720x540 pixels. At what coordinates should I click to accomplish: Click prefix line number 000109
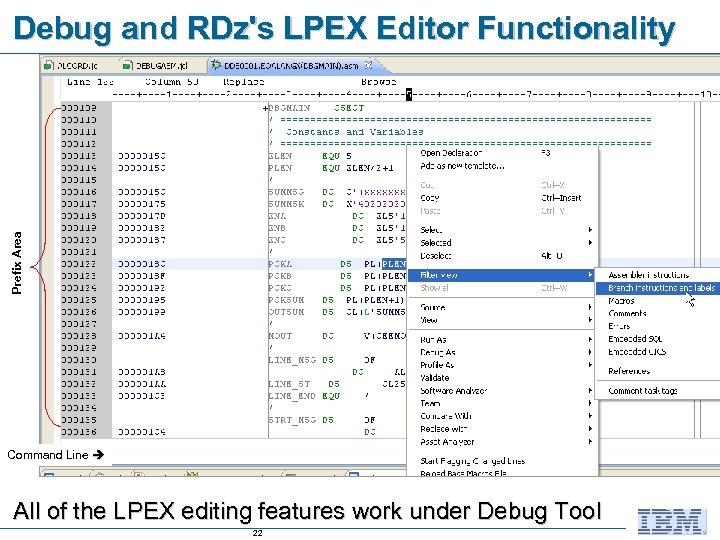pos(79,108)
